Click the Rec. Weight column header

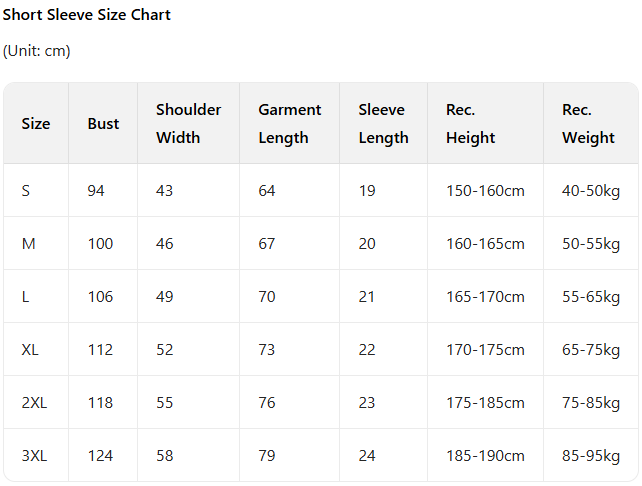tap(588, 124)
